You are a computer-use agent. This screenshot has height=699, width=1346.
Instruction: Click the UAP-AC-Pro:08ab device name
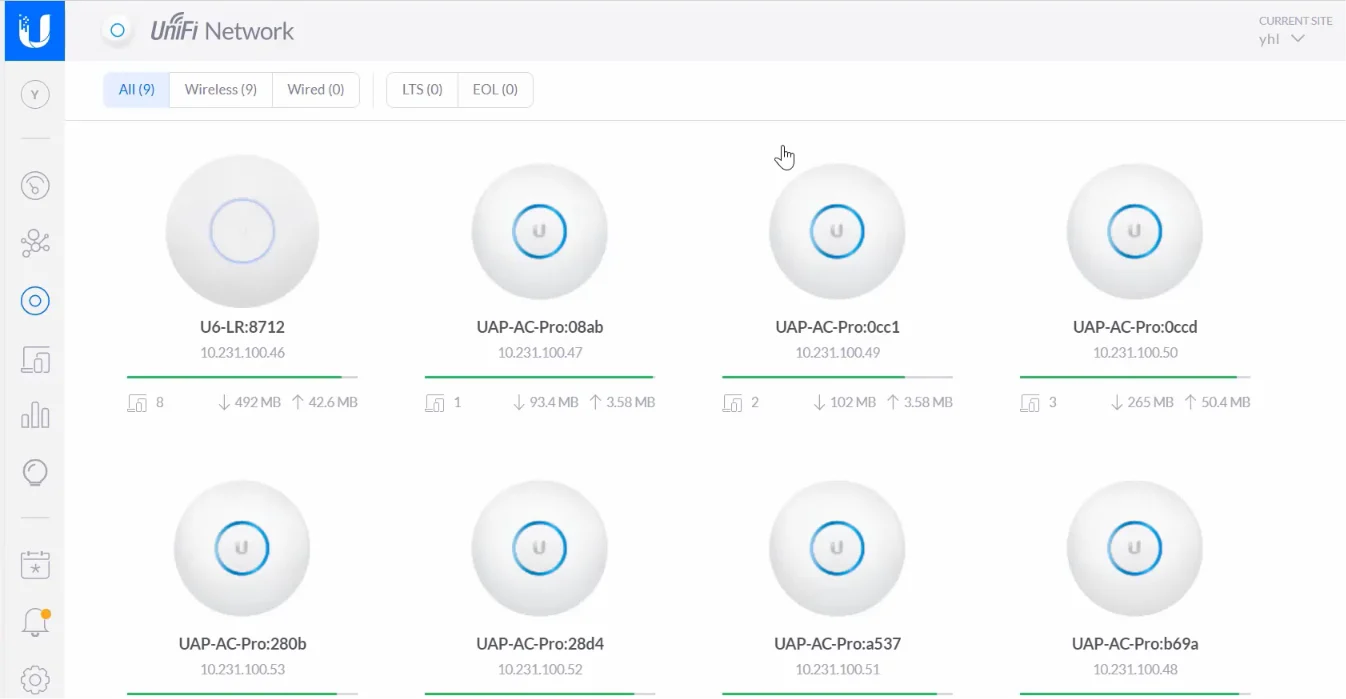[540, 327]
